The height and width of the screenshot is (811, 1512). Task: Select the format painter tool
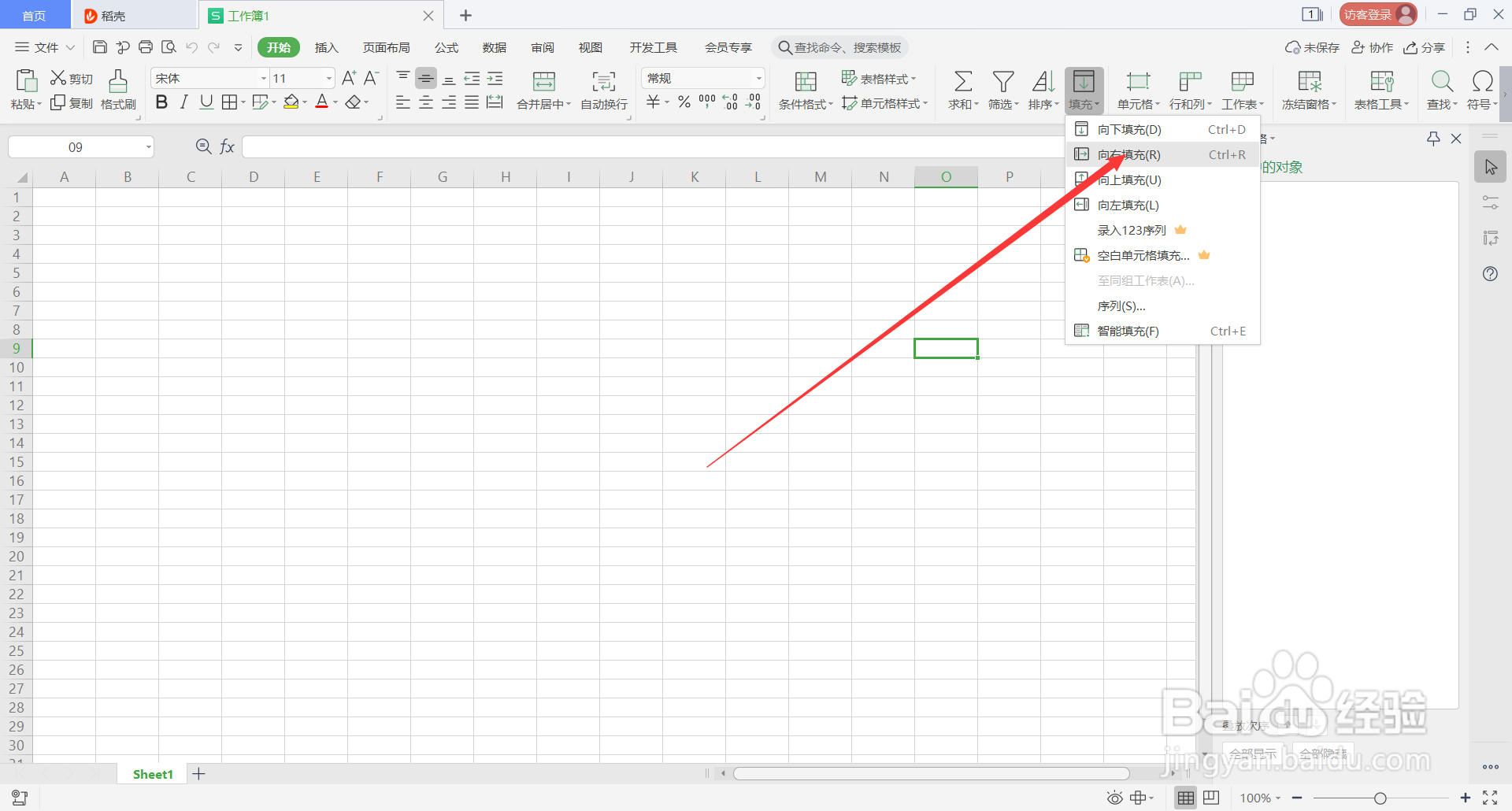[117, 89]
